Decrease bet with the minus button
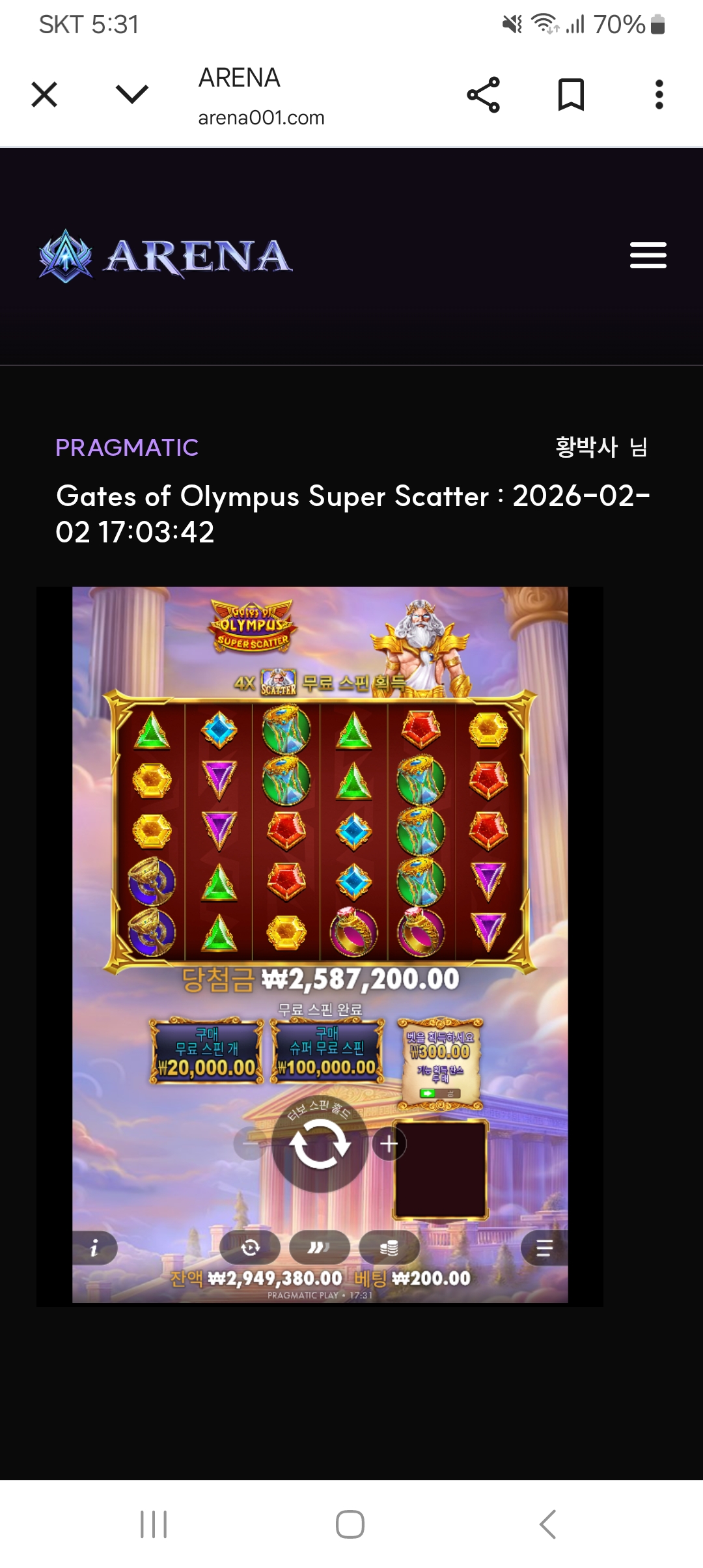 click(251, 1144)
